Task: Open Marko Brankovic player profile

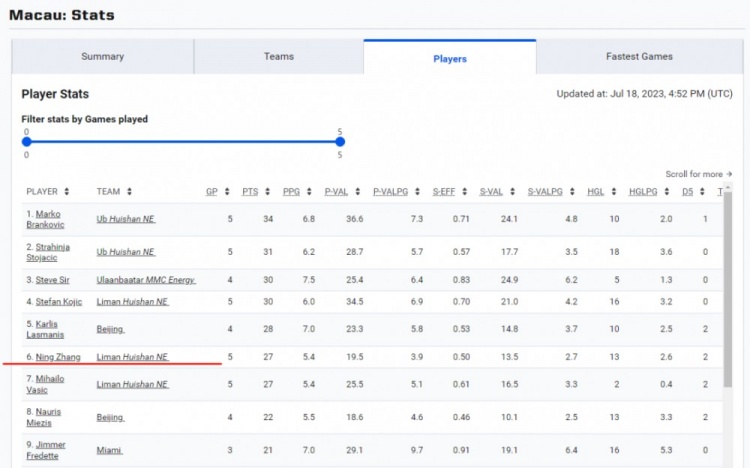Action: 47,219
